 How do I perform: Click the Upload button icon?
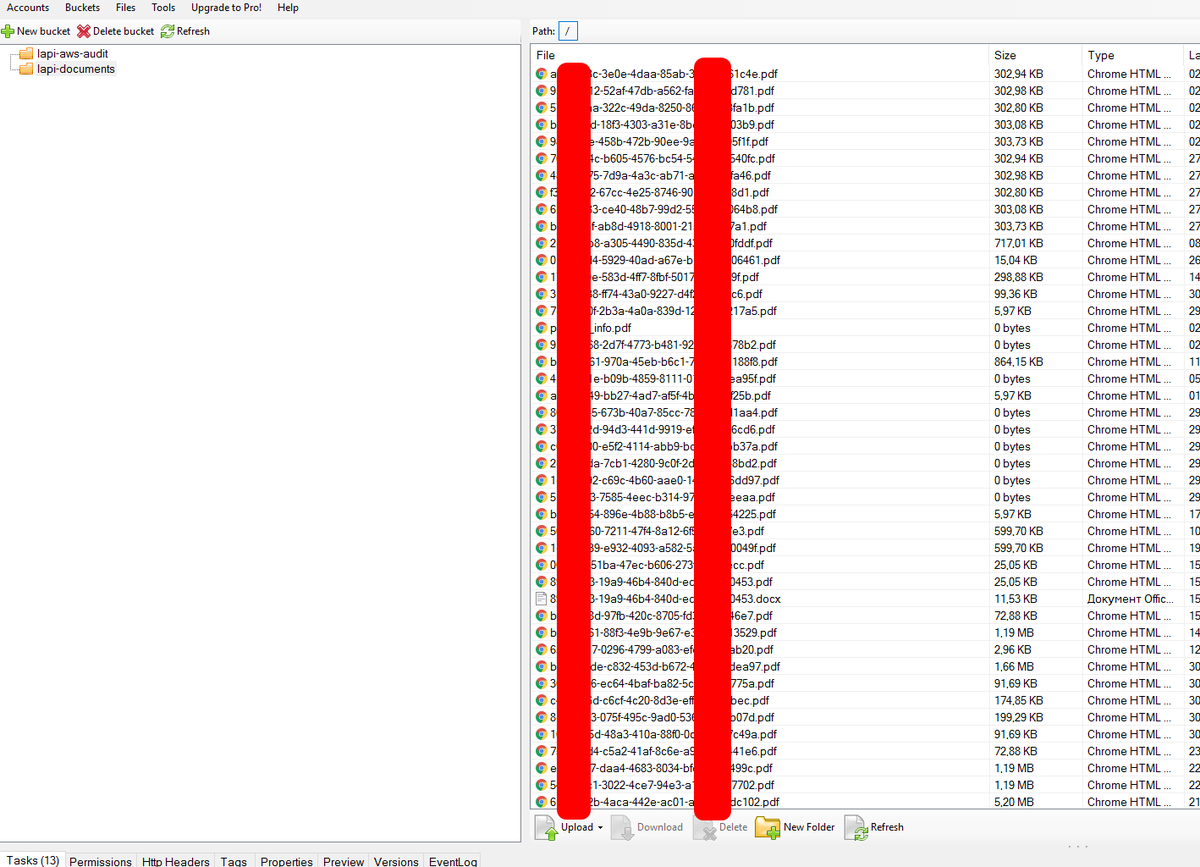(547, 827)
